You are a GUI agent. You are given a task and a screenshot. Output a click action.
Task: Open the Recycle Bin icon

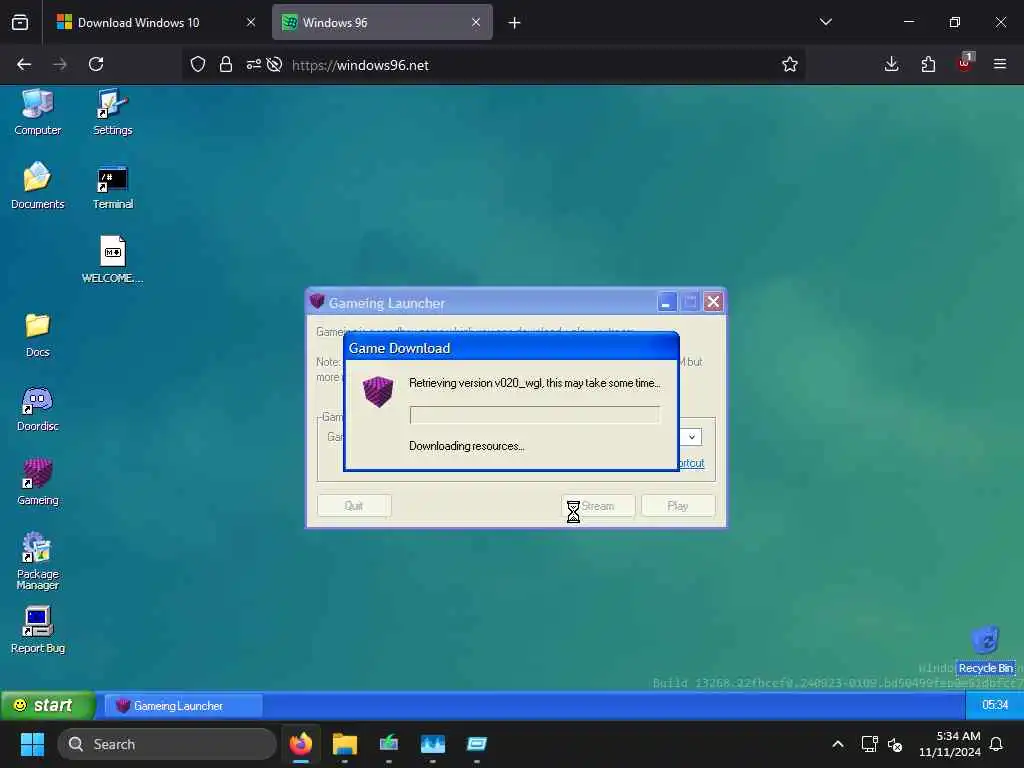985,650
